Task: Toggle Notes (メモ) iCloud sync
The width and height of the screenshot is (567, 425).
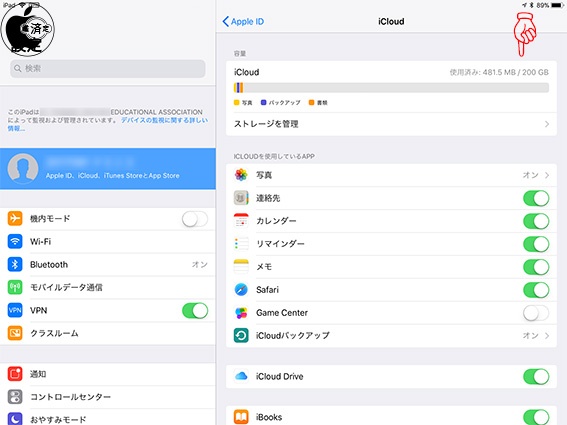Action: coord(536,267)
